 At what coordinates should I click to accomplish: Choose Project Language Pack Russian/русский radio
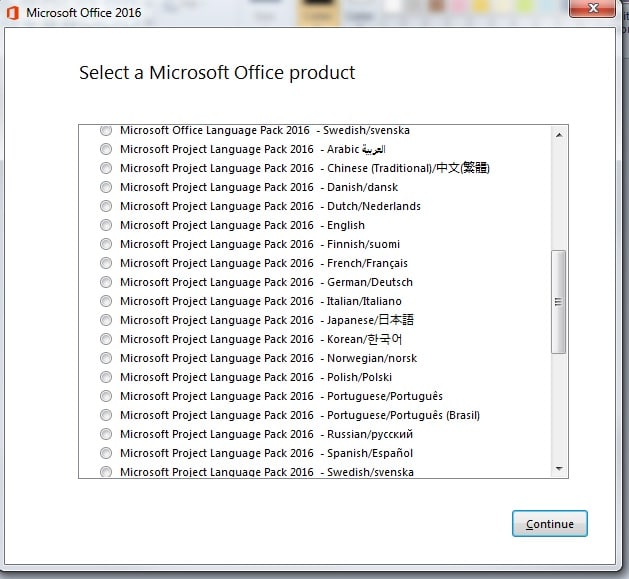[x=106, y=434]
